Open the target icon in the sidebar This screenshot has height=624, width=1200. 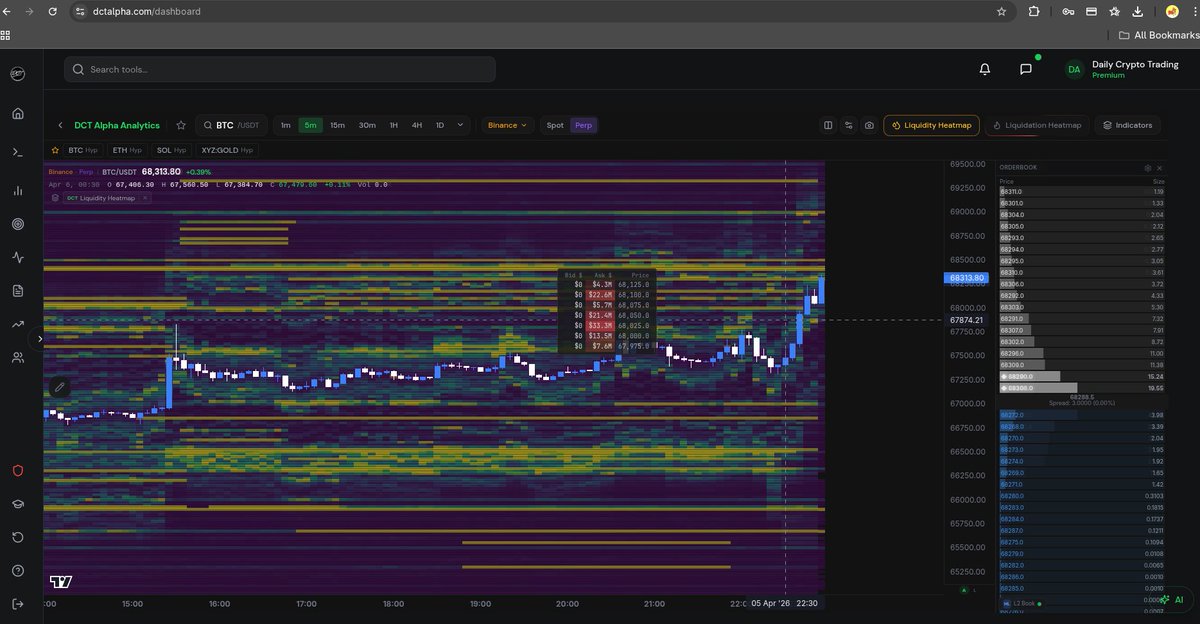coord(17,224)
